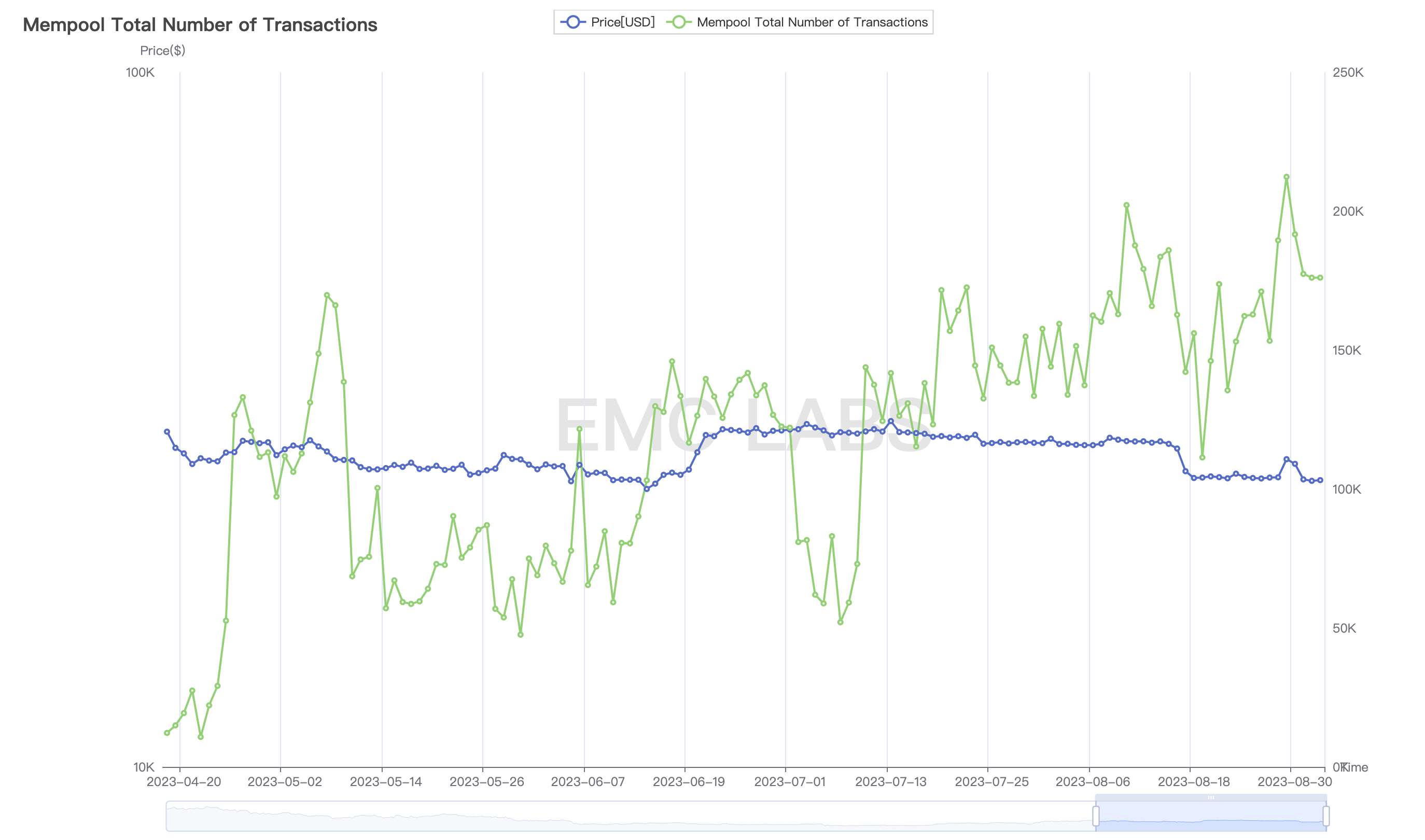Image resolution: width=1425 pixels, height=840 pixels.
Task: Click unselected overview area left of zoom window
Action: pos(622,817)
